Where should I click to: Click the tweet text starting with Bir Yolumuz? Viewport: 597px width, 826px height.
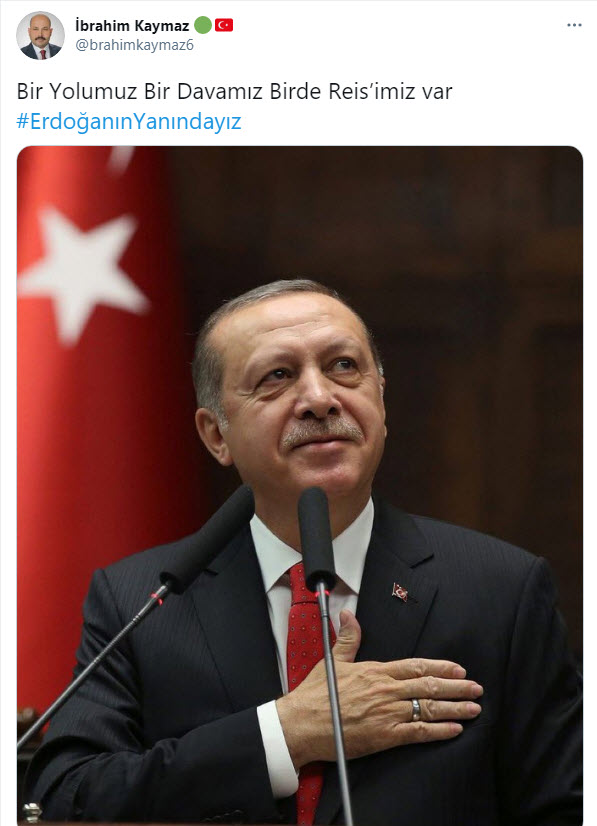(234, 92)
